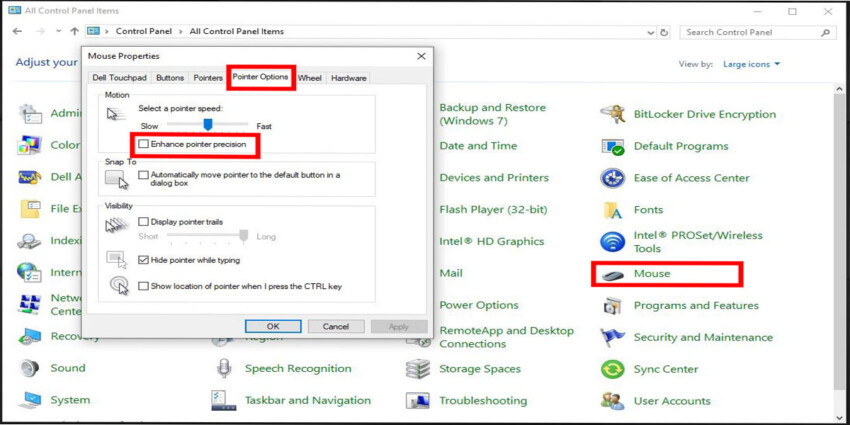850x425 pixels.
Task: Click the Storage Spaces icon
Action: point(418,369)
